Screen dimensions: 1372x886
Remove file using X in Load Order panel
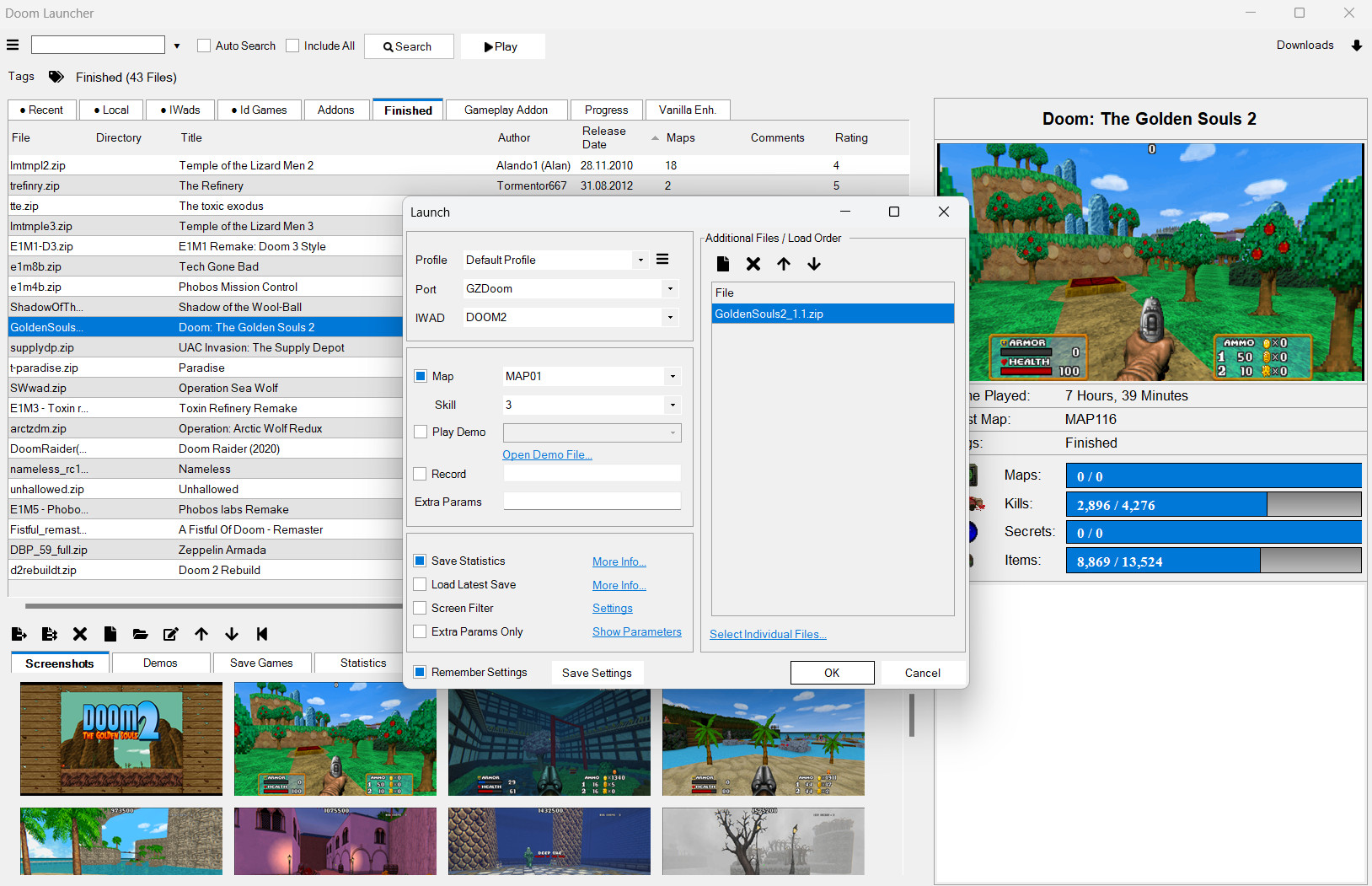click(x=753, y=264)
